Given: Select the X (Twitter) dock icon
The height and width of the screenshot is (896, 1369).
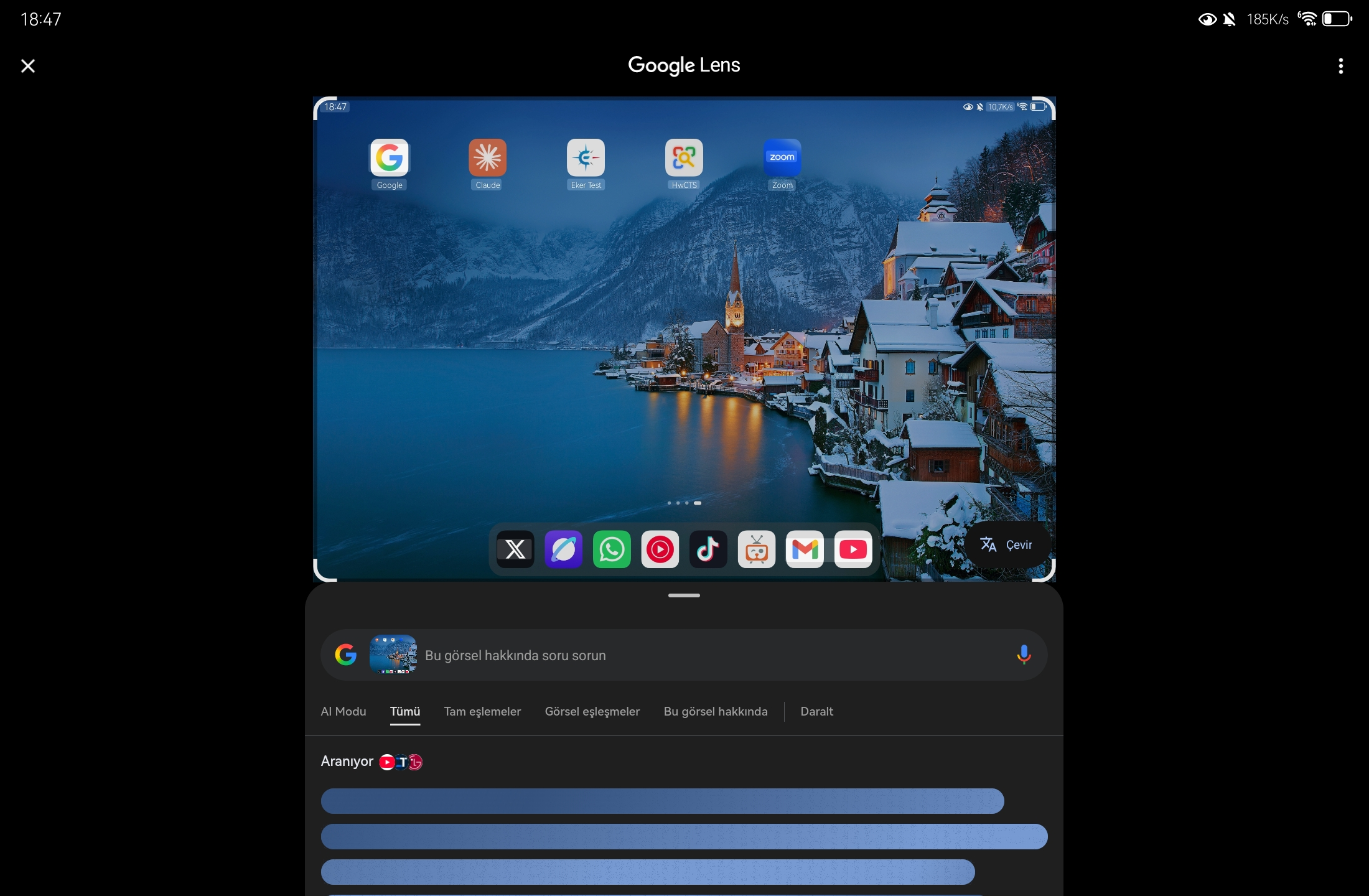Looking at the screenshot, I should pyautogui.click(x=515, y=549).
